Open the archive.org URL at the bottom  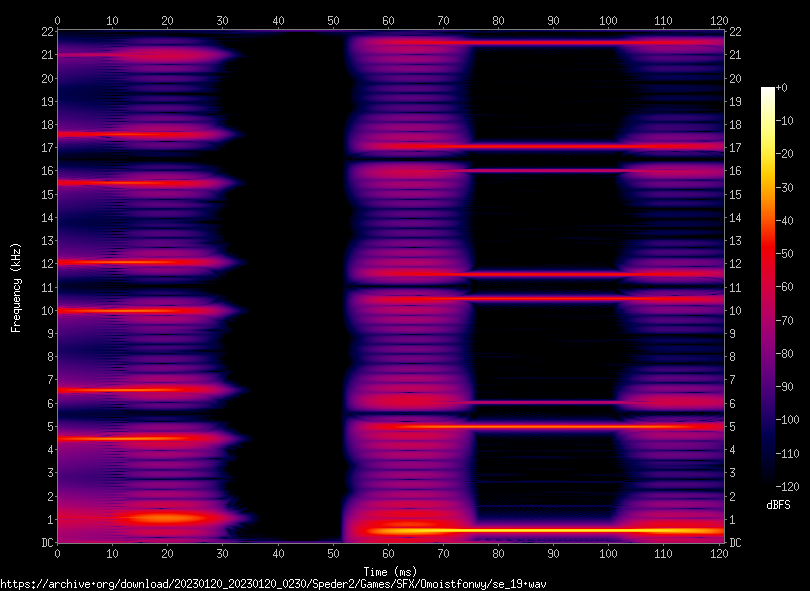click(x=273, y=583)
